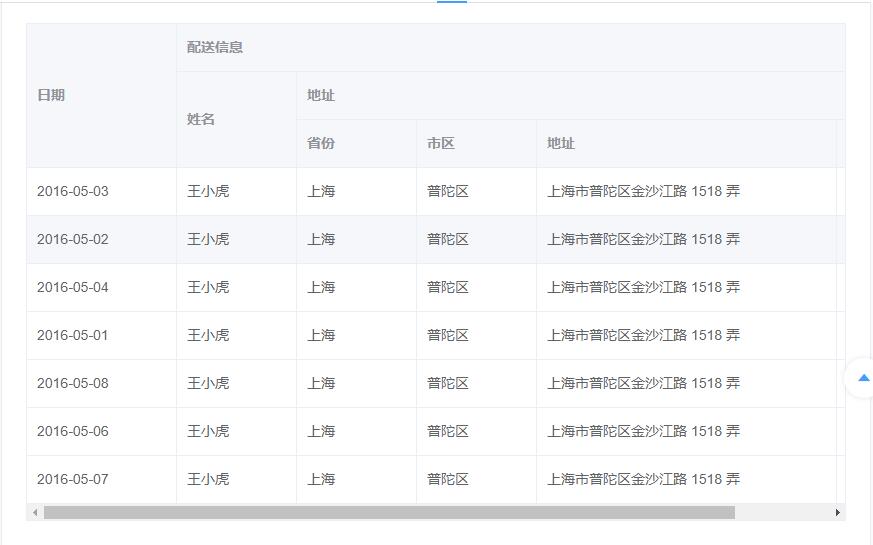Click 上海 province in the 2016-05-06 row
The image size is (873, 545).
pyautogui.click(x=321, y=431)
